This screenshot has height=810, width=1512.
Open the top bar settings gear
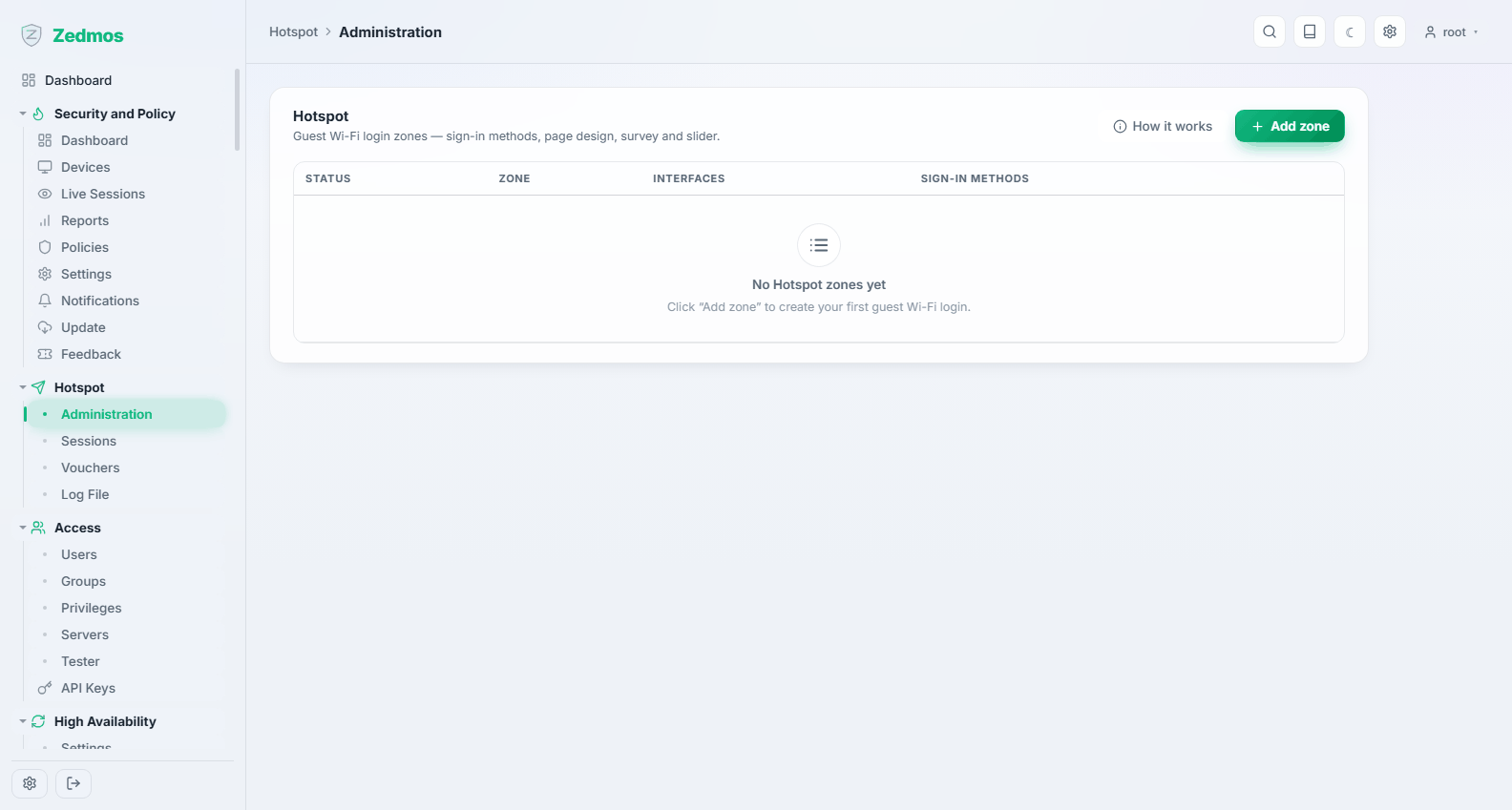(1390, 31)
